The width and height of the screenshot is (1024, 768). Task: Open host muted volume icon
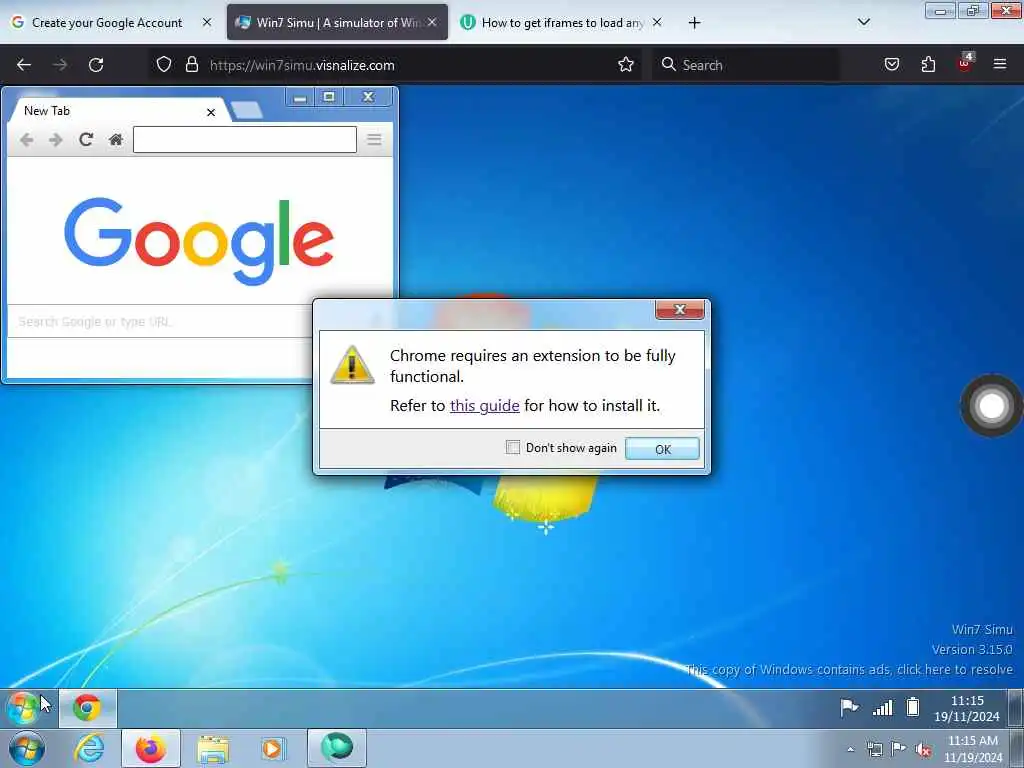pyautogui.click(x=923, y=750)
